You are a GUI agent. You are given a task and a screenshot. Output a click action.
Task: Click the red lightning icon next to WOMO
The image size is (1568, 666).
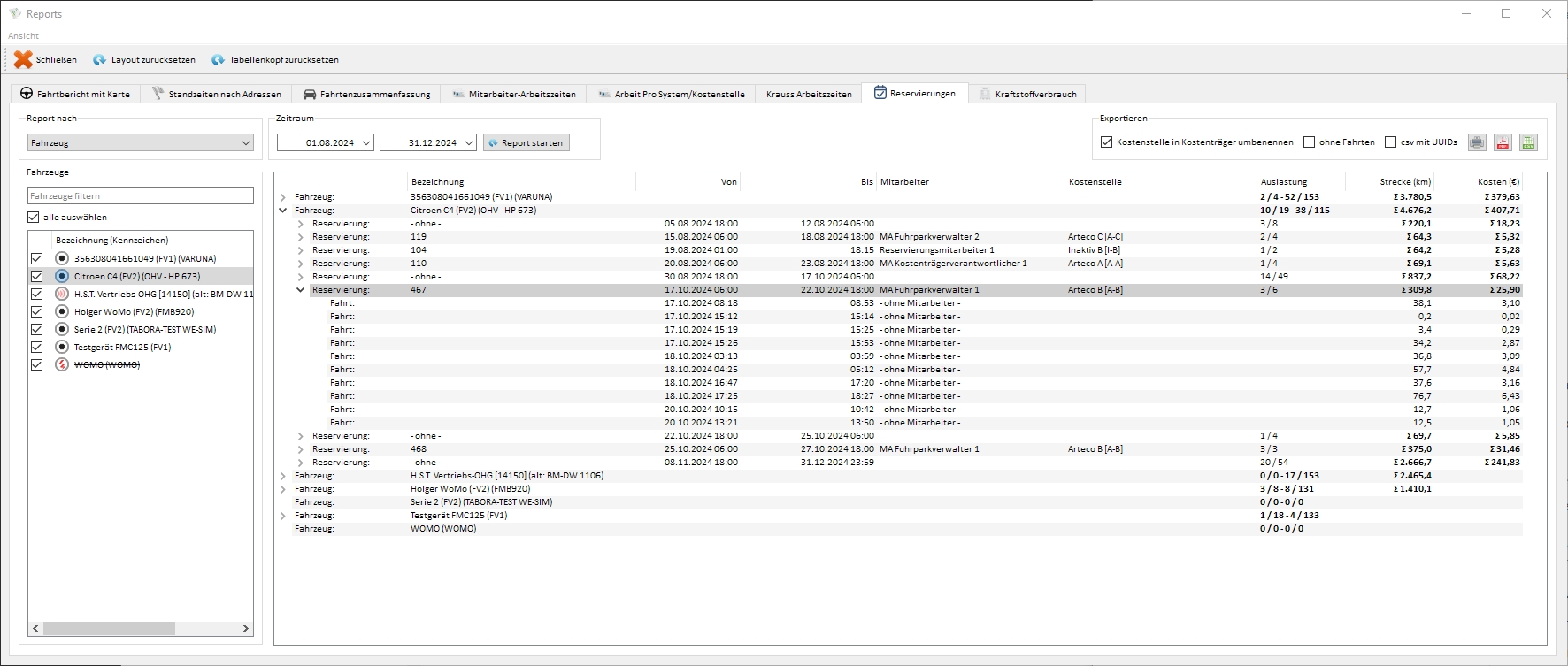[x=62, y=364]
